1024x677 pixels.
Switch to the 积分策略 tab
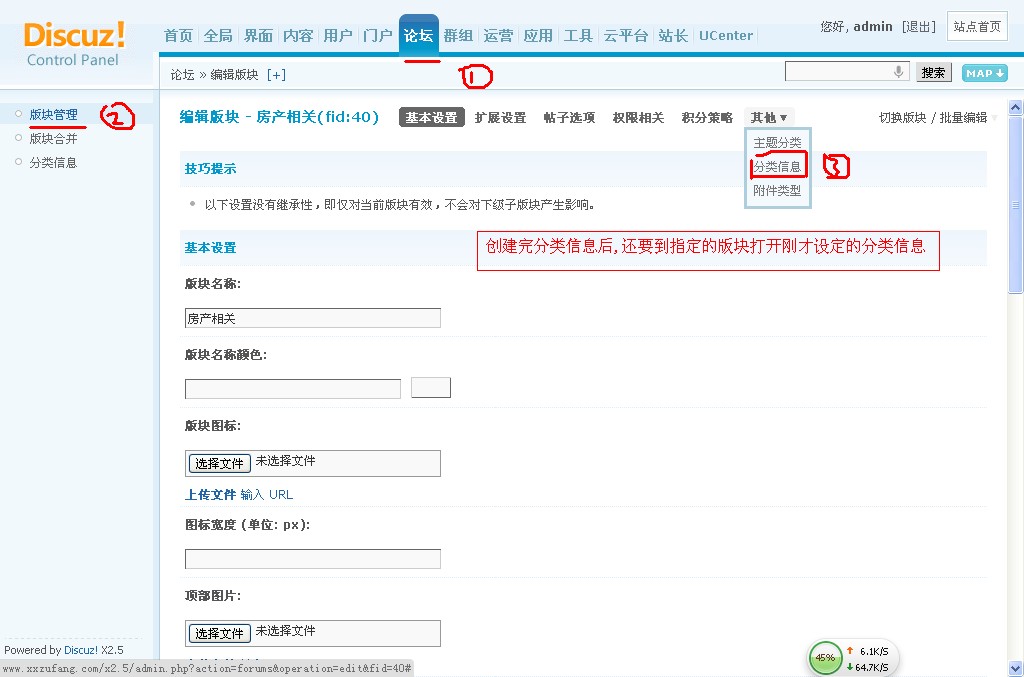(707, 118)
